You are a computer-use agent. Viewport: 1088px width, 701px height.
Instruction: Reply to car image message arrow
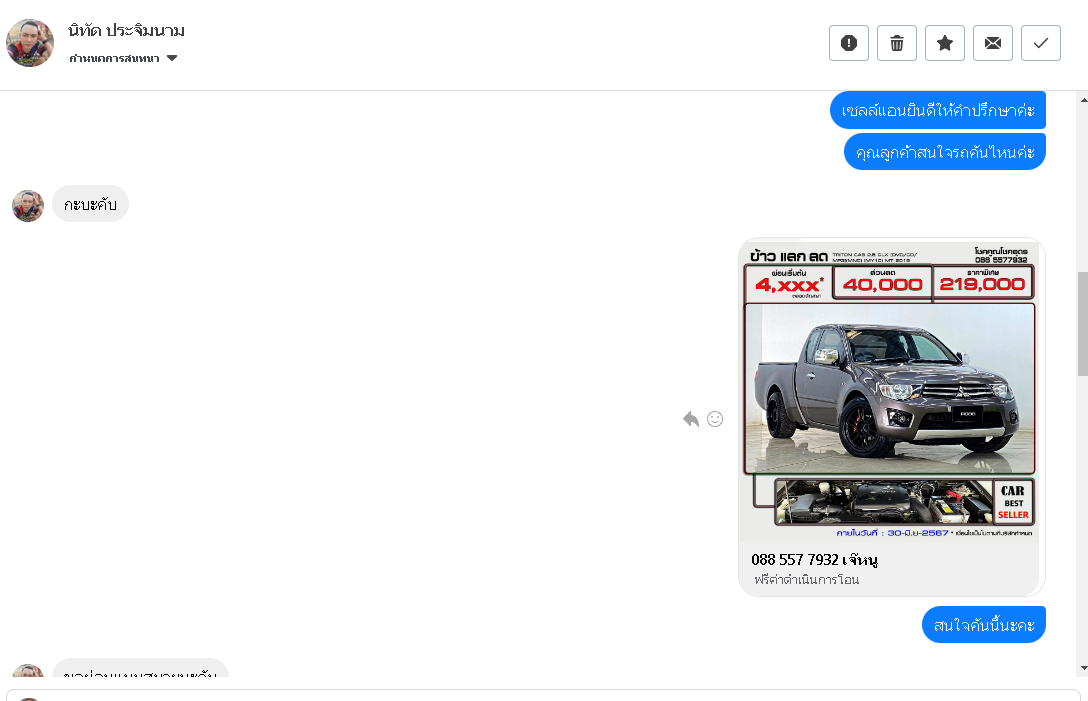point(690,419)
